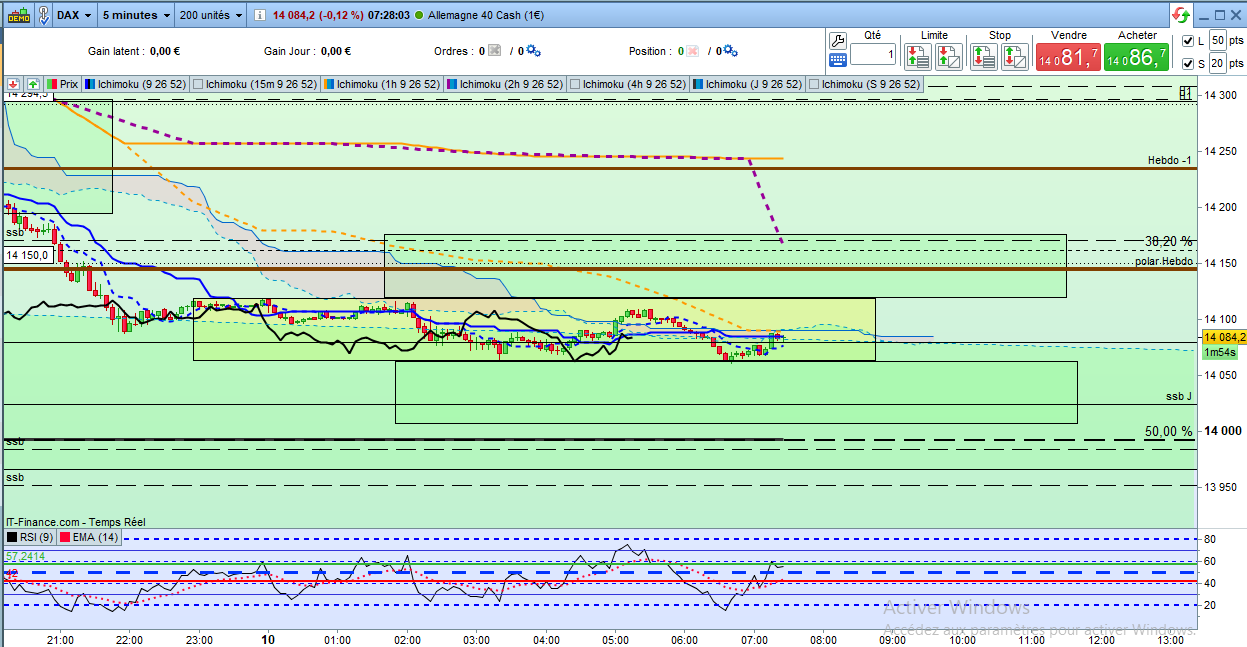This screenshot has height=647, width=1247.
Task: Cancel all orders with the X icon
Action: 495,51
